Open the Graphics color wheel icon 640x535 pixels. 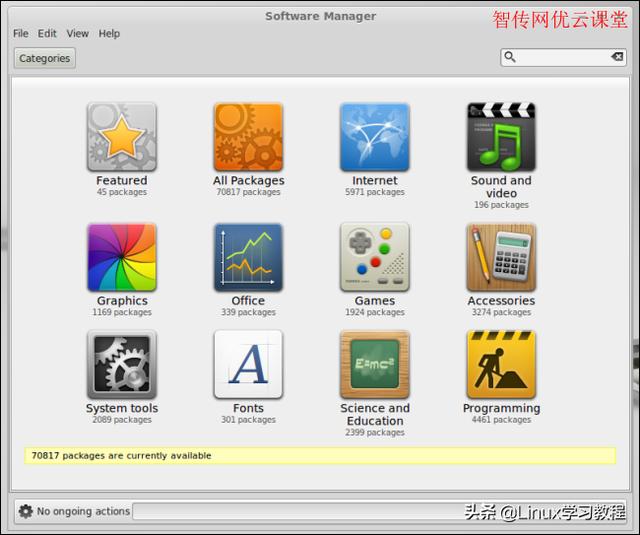122,257
